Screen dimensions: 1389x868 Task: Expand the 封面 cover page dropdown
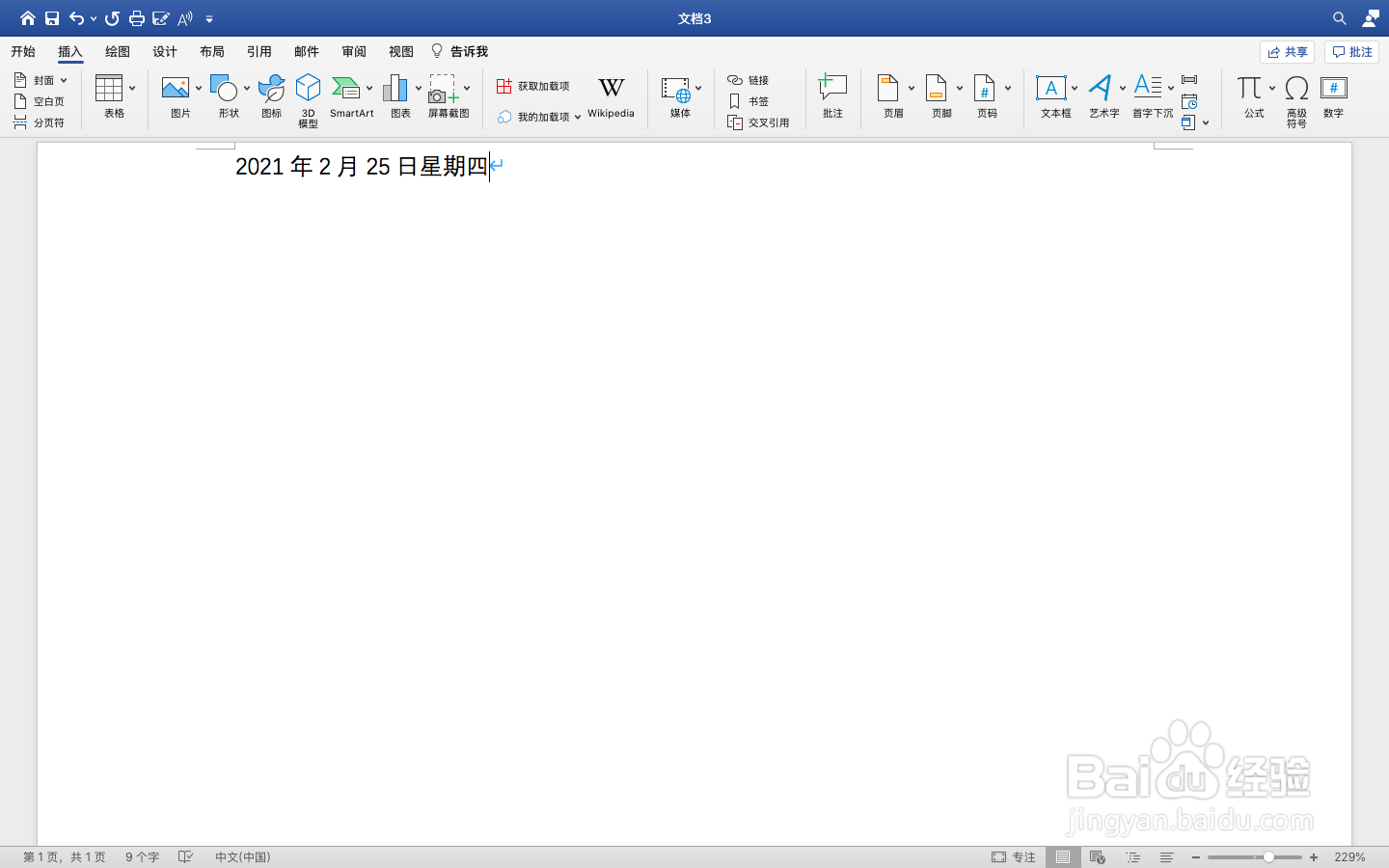pos(64,79)
